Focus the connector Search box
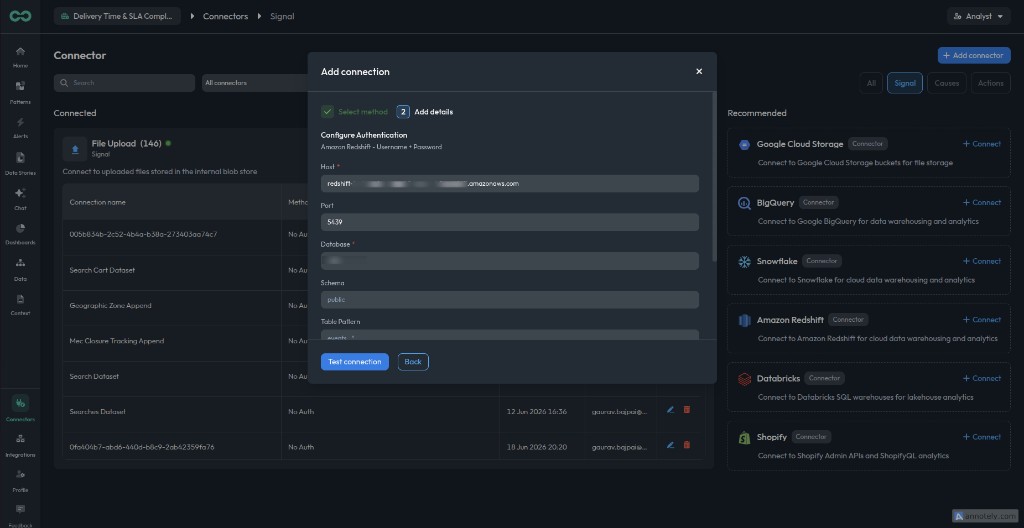 (x=124, y=83)
